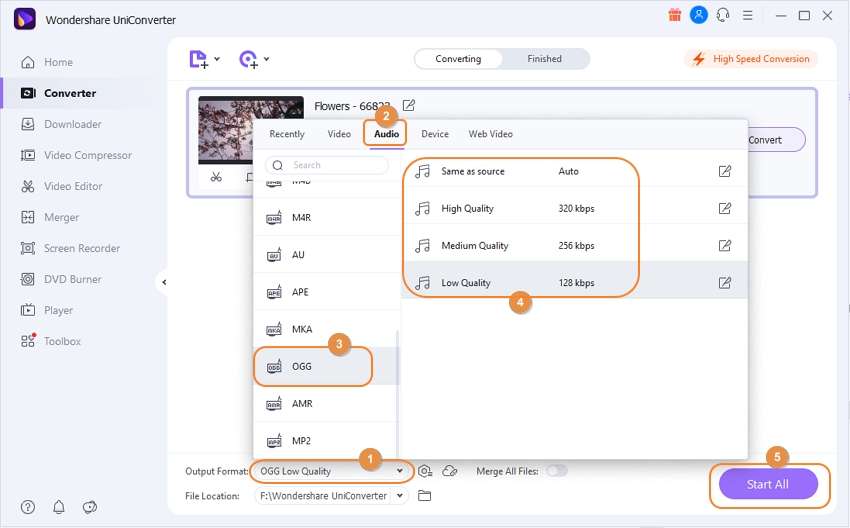850x528 pixels.
Task: Select the APE audio format
Action: 325,292
